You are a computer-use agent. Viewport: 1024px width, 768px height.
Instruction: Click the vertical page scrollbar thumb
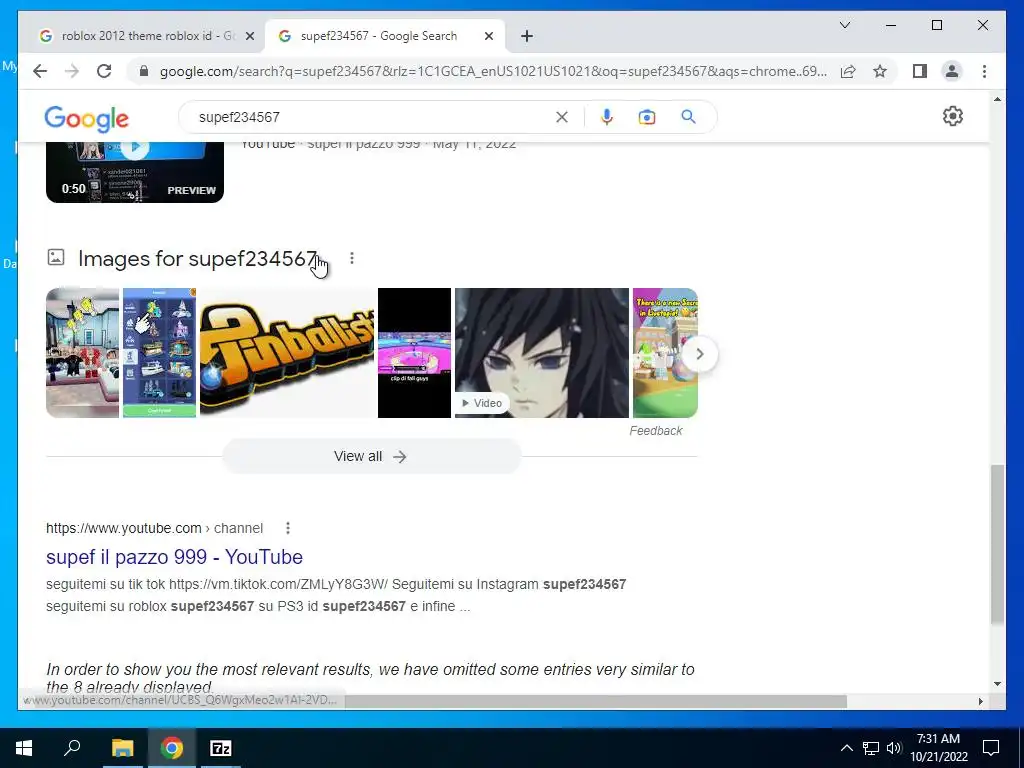point(997,544)
